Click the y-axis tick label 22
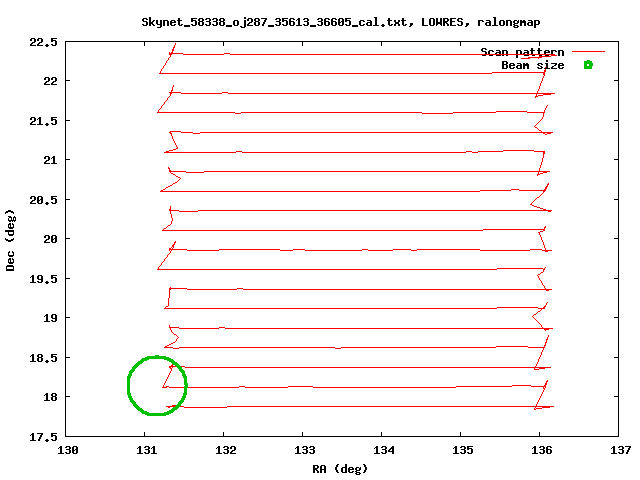This screenshot has width=640, height=480. (51, 81)
